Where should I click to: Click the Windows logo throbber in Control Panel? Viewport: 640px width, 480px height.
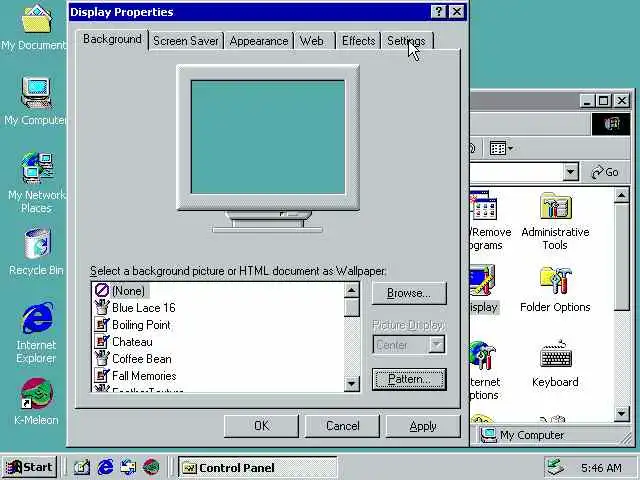pos(611,124)
